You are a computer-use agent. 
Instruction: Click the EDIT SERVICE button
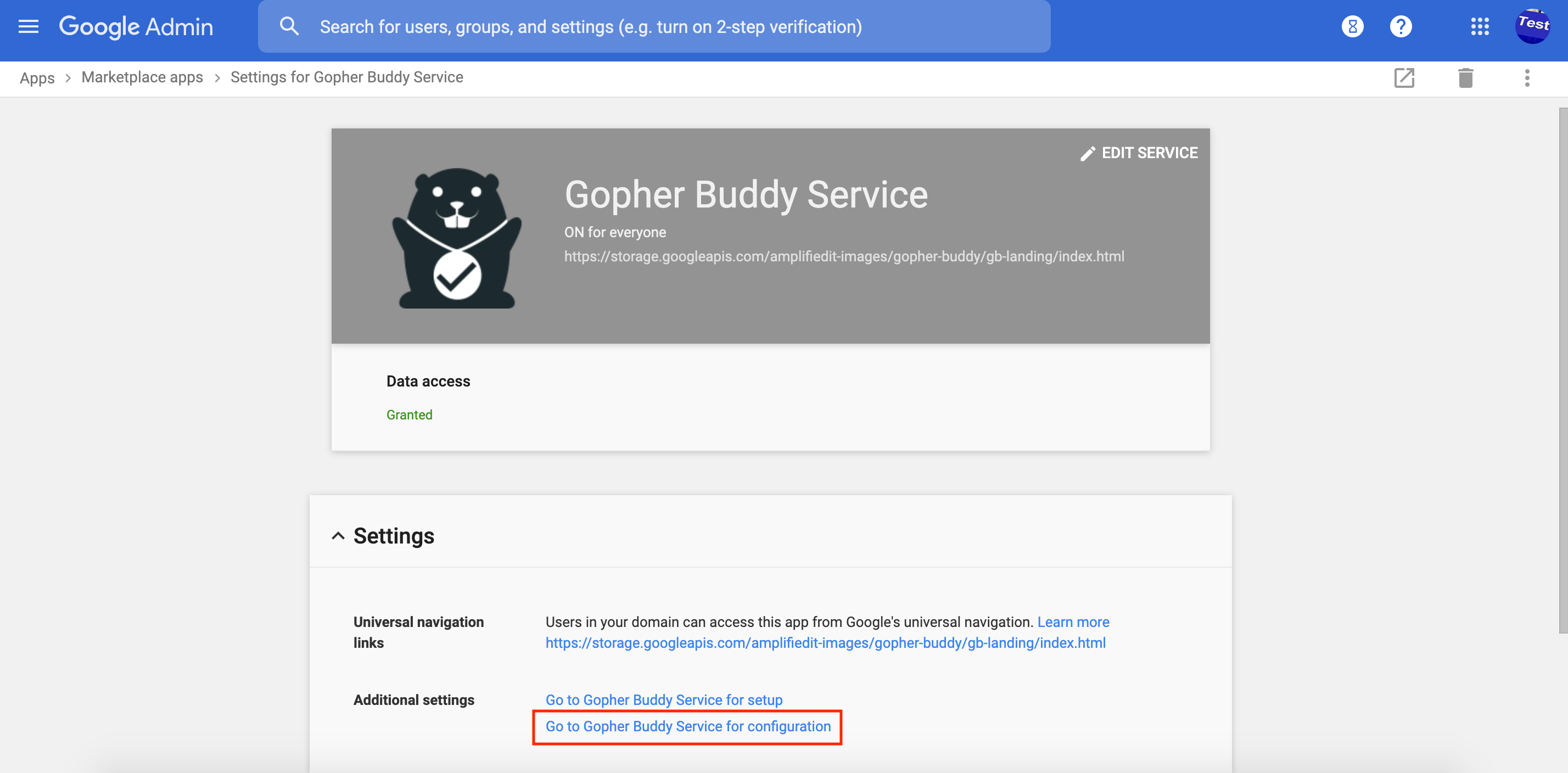(x=1139, y=153)
